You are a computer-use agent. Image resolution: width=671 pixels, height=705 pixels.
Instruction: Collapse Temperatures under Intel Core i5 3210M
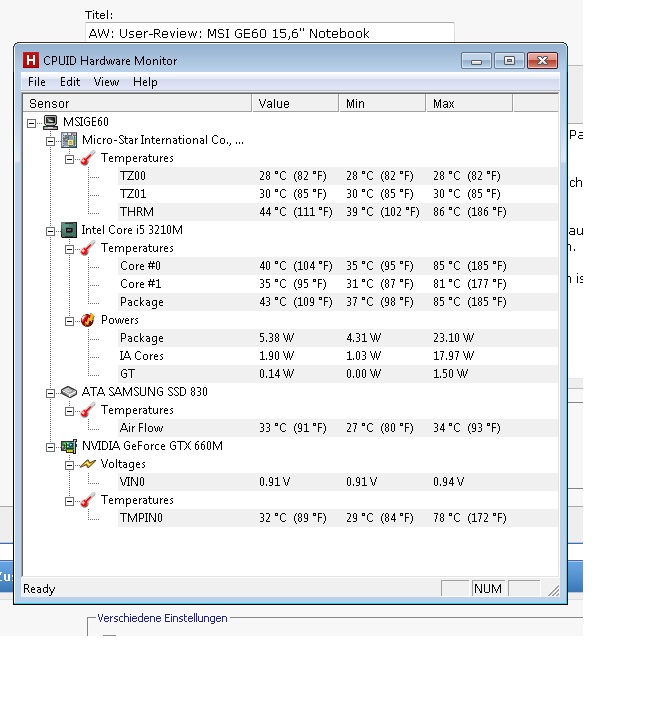pyautogui.click(x=69, y=249)
